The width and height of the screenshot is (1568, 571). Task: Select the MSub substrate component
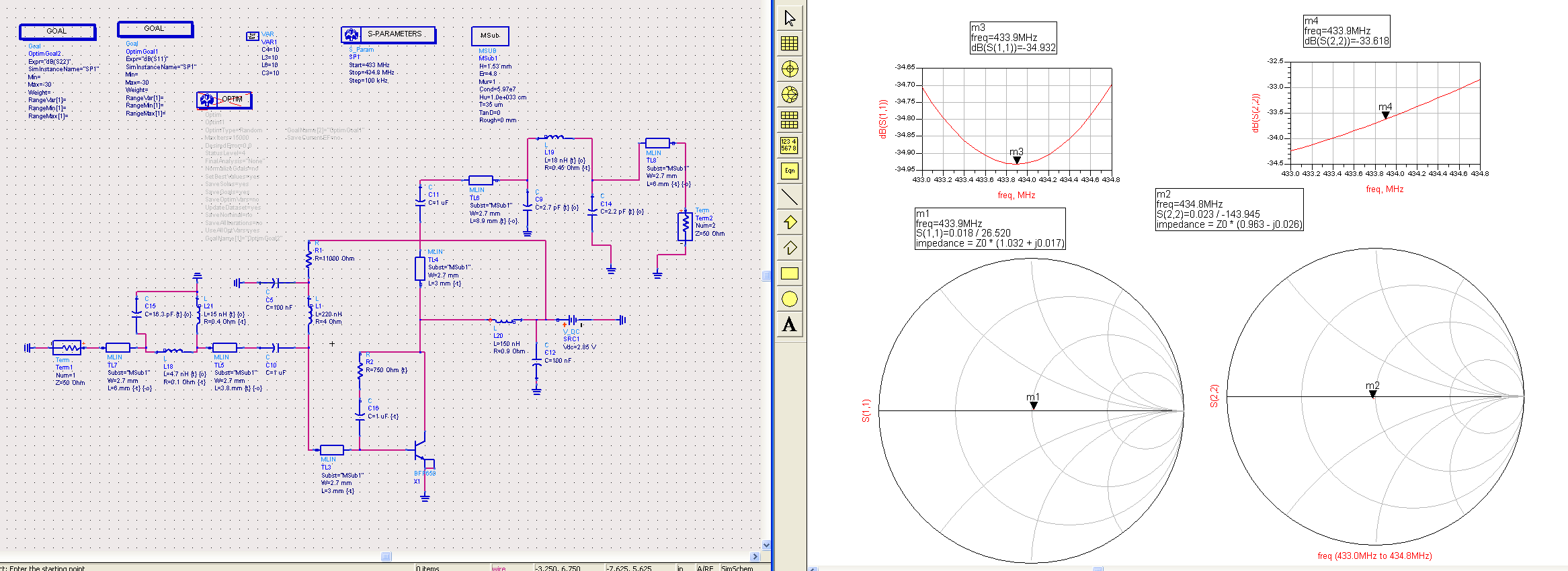pos(490,36)
